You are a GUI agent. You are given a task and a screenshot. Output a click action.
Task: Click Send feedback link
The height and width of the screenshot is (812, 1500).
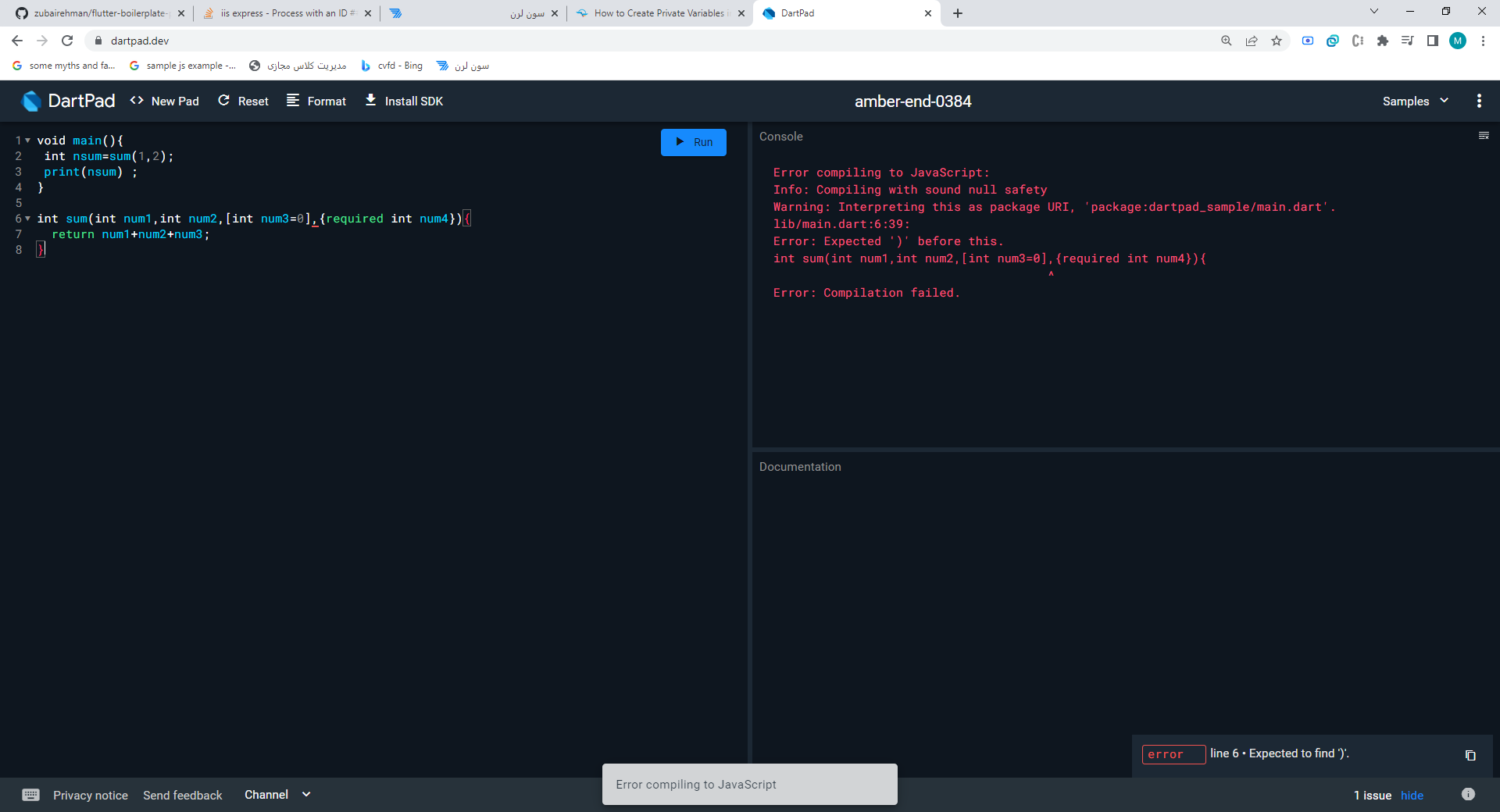click(x=183, y=796)
